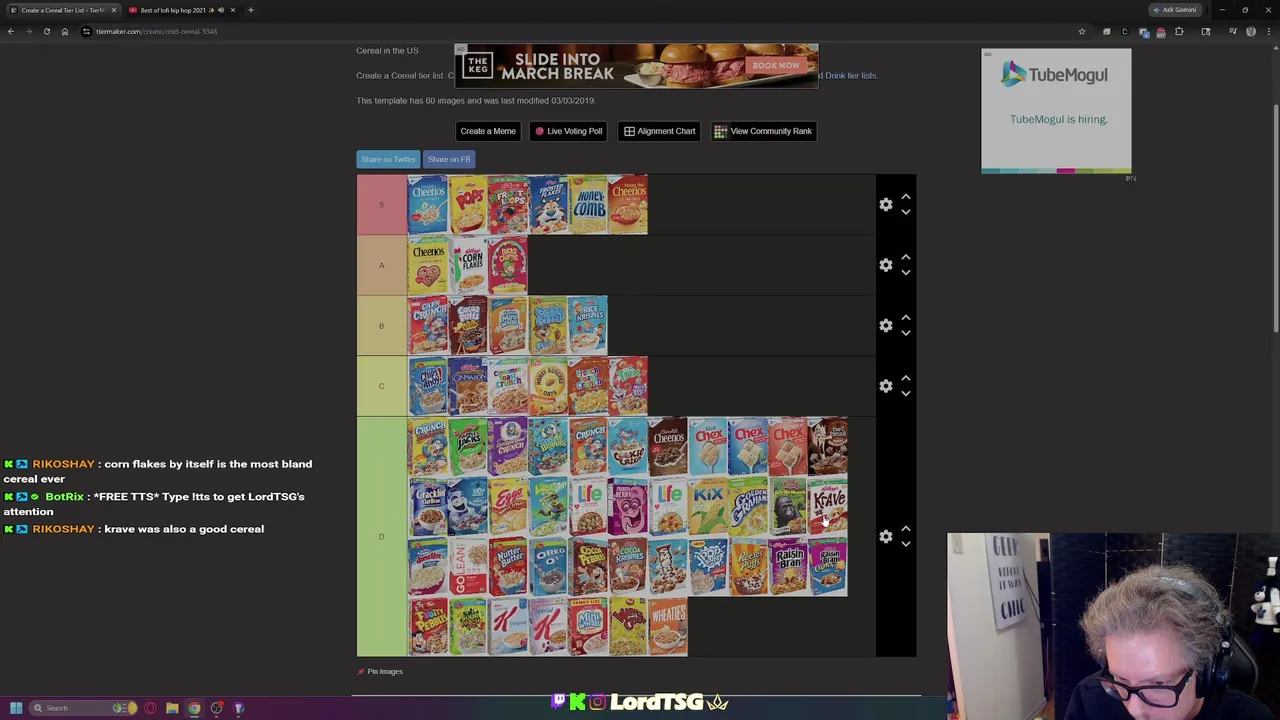Click the Pin Images link
Image resolution: width=1280 pixels, height=720 pixels.
click(380, 672)
